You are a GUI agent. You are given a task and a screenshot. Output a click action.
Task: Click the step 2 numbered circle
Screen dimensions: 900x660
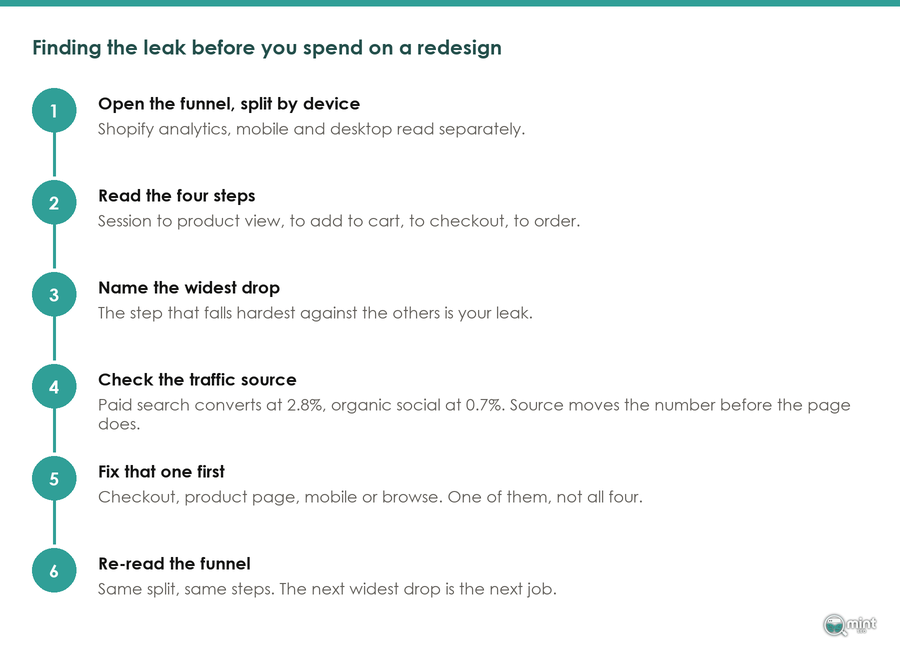pos(54,203)
